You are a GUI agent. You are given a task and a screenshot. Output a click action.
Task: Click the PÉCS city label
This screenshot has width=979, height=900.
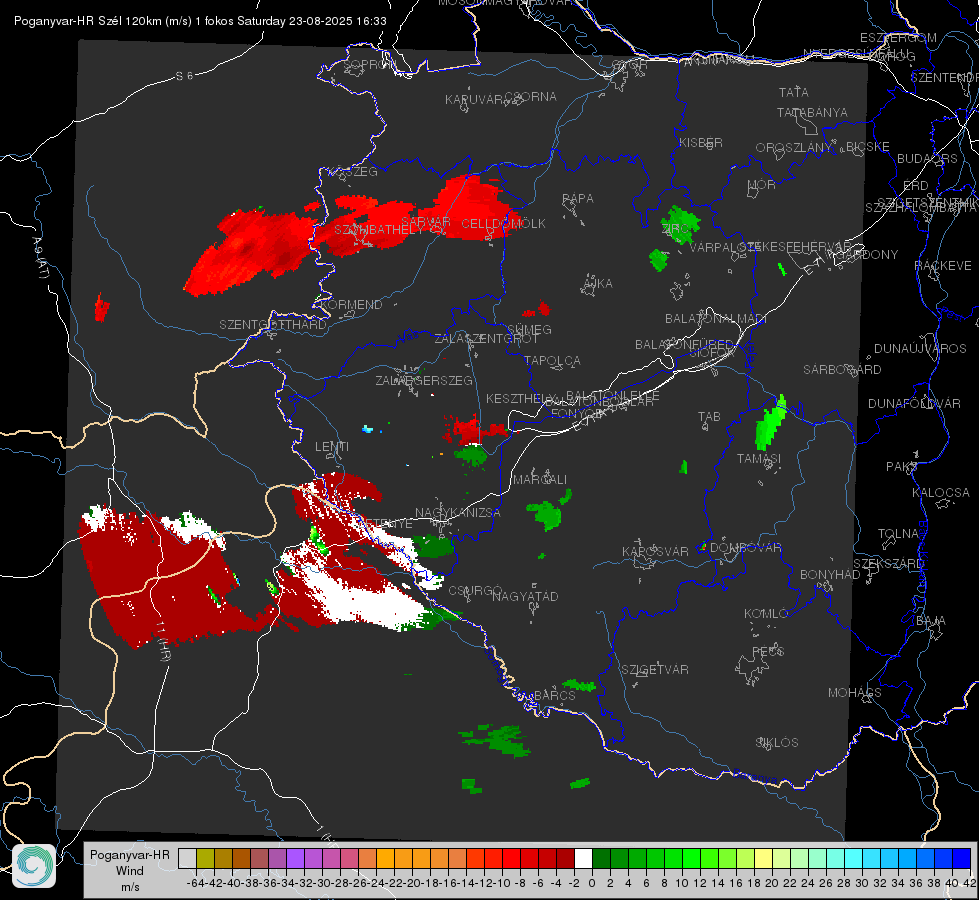click(x=768, y=651)
